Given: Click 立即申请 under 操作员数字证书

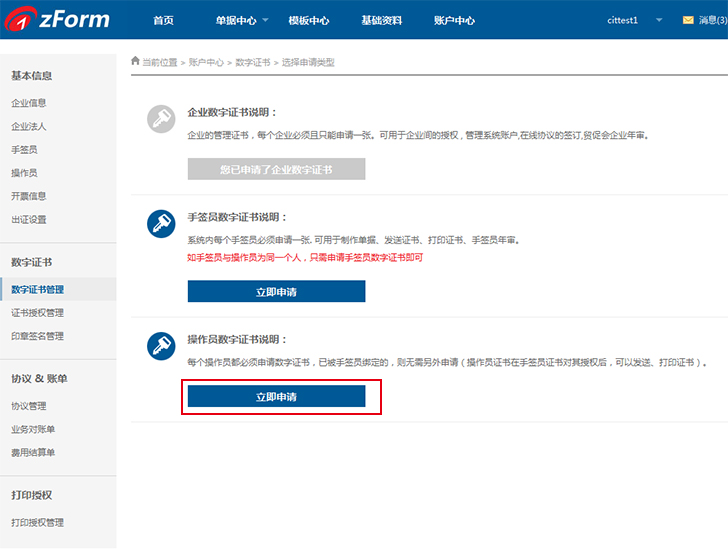Looking at the screenshot, I should [x=276, y=397].
